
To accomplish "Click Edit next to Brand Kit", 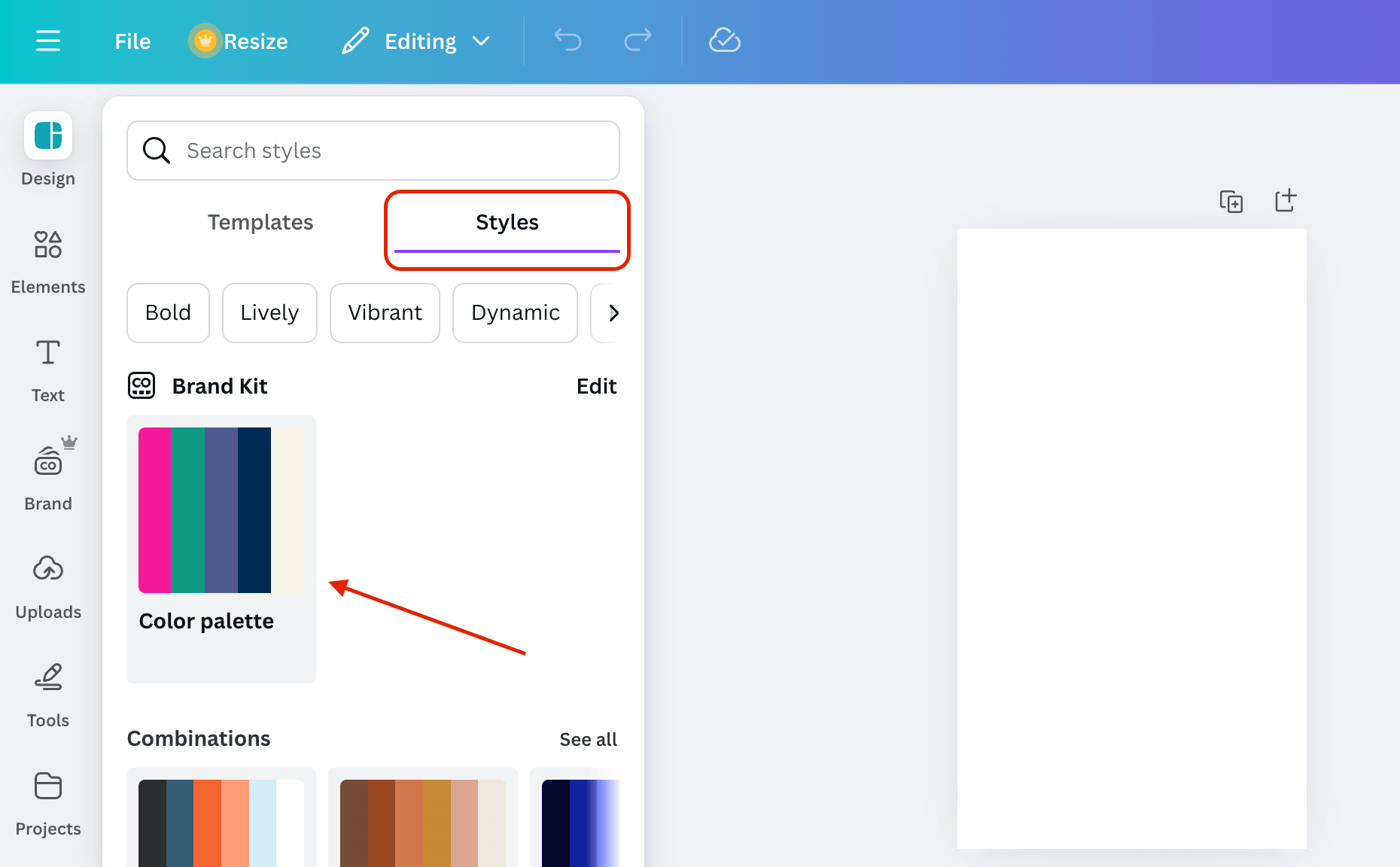I will (596, 386).
